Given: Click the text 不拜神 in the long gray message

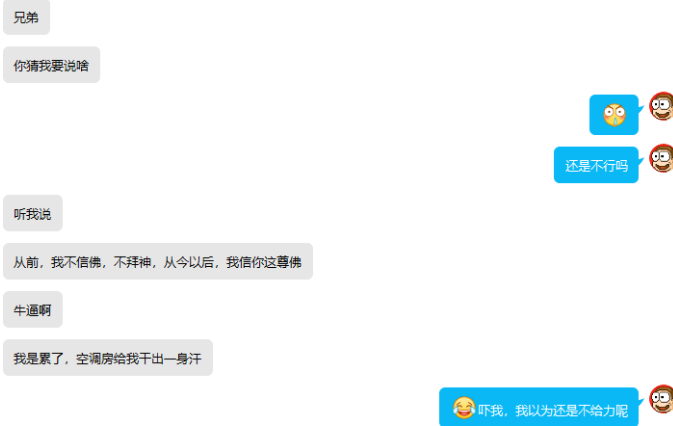Looking at the screenshot, I should tap(132, 262).
